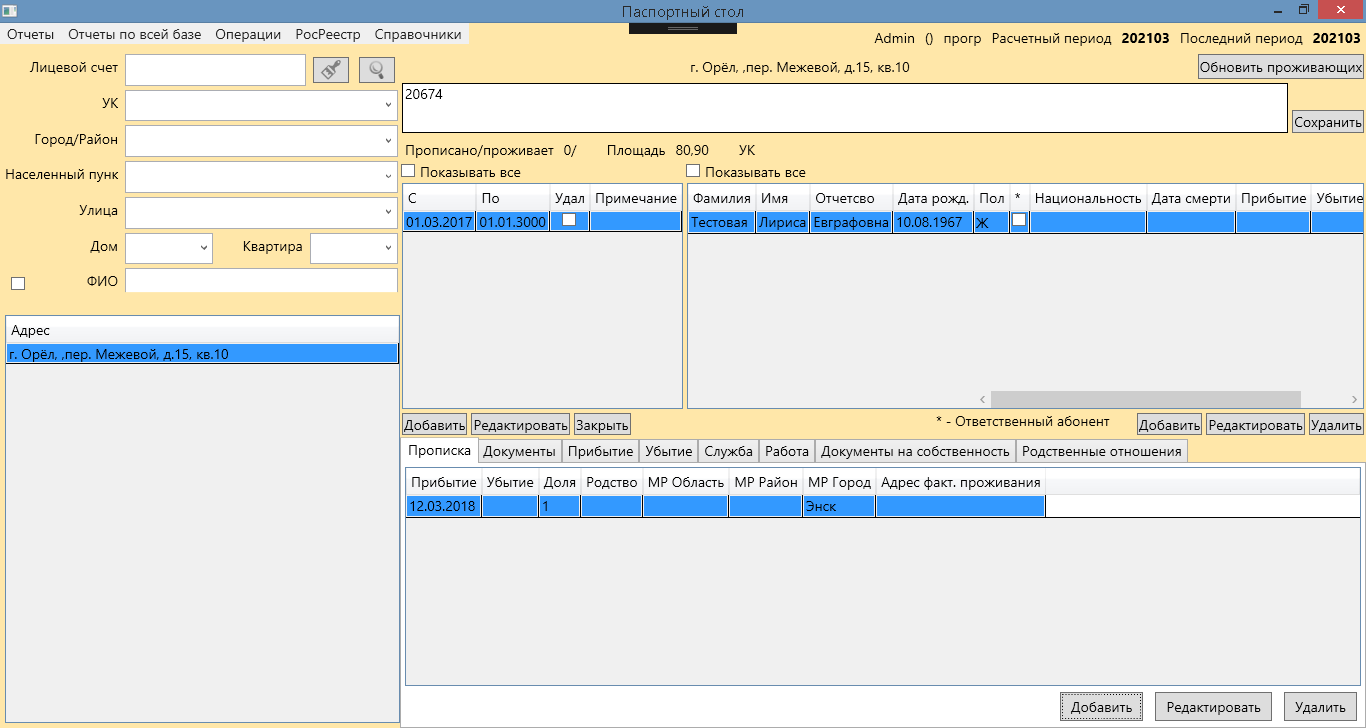Open the Квартира dropdown list
This screenshot has height=728, width=1366.
point(387,248)
